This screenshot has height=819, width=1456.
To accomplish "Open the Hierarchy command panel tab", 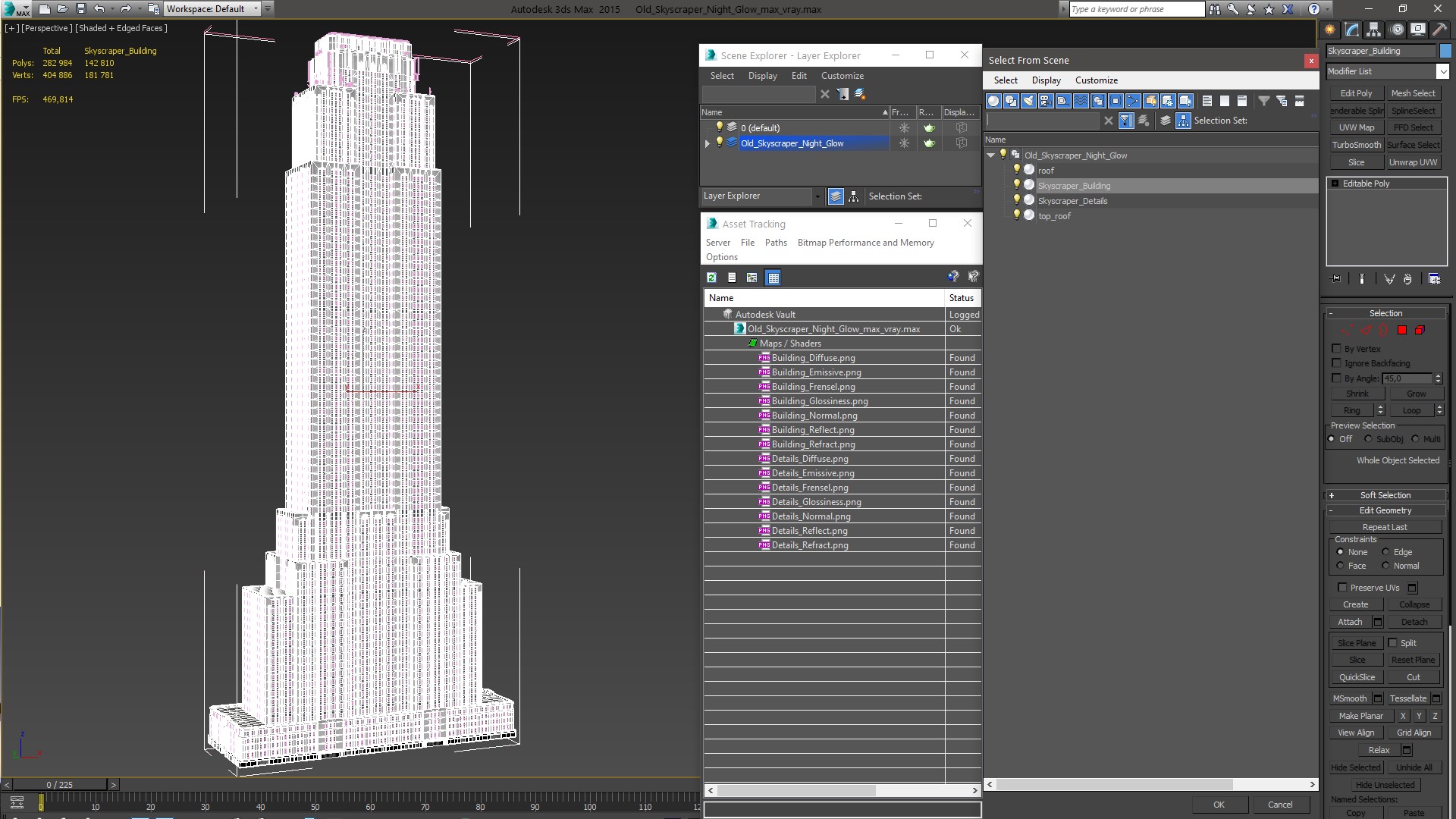I will tap(1374, 30).
